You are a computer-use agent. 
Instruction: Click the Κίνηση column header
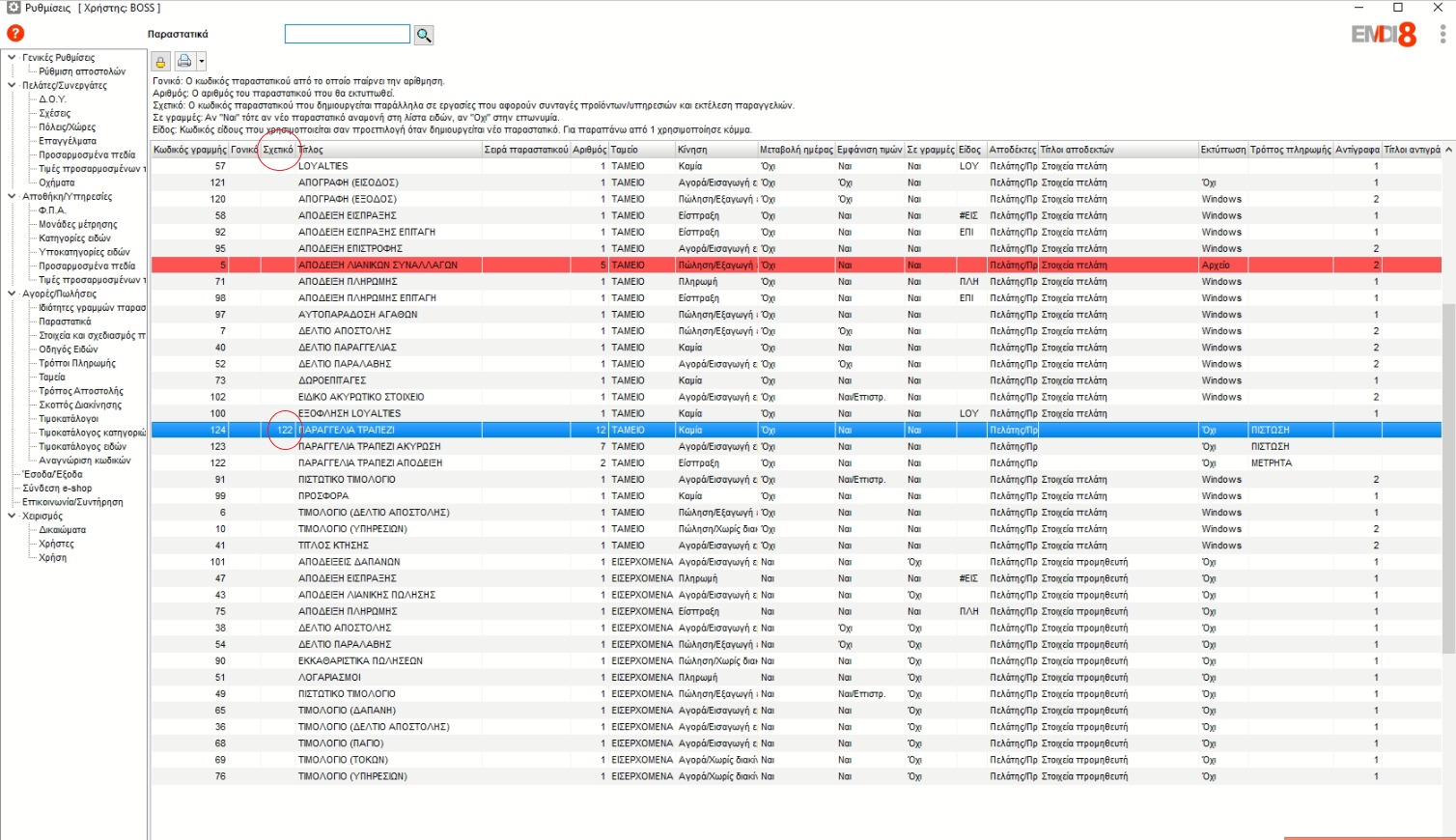click(x=716, y=150)
